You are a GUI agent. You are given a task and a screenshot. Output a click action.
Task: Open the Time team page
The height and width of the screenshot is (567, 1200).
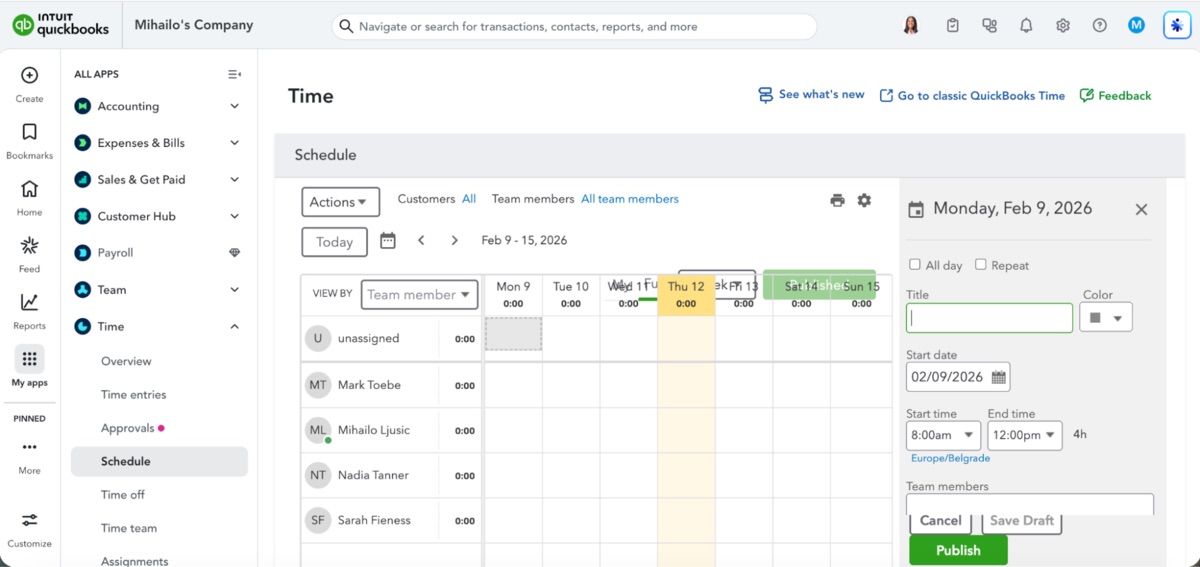(129, 528)
